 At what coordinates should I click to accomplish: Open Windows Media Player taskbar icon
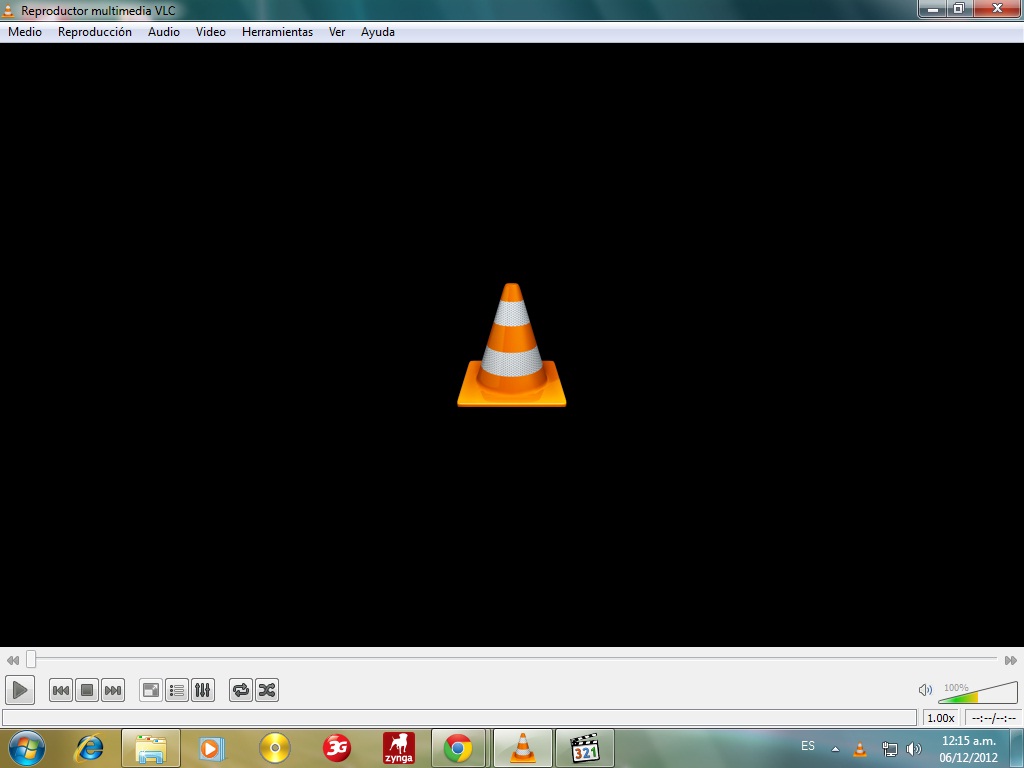pyautogui.click(x=211, y=748)
